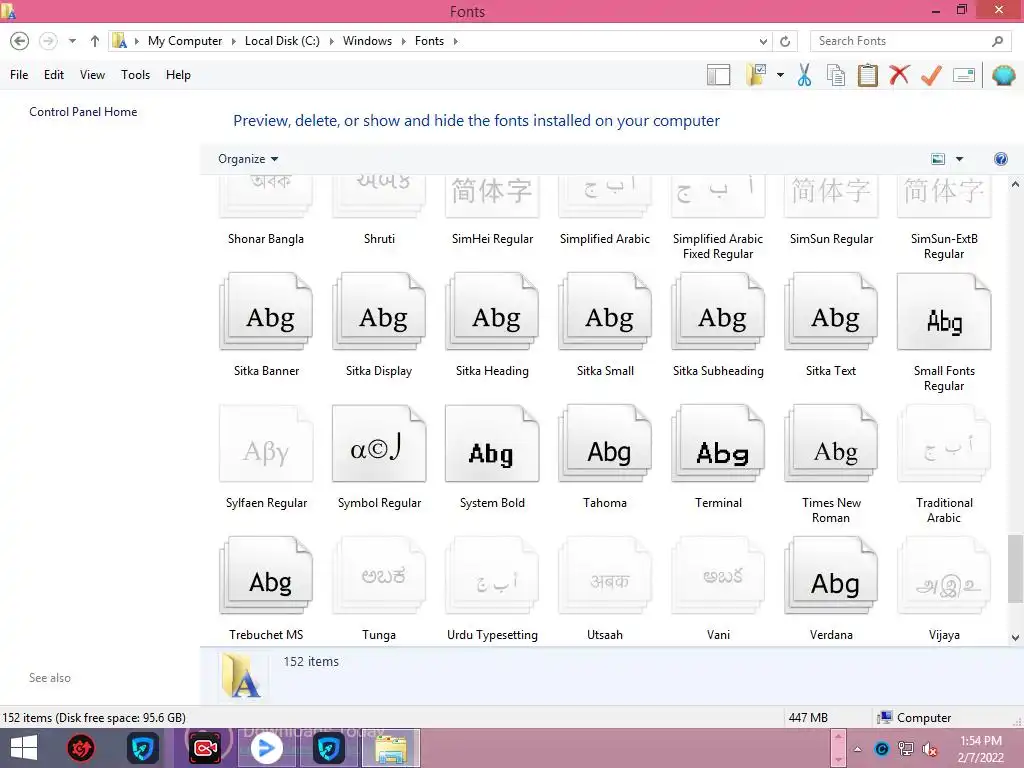Select the Small Fonts Regular font

click(x=944, y=333)
